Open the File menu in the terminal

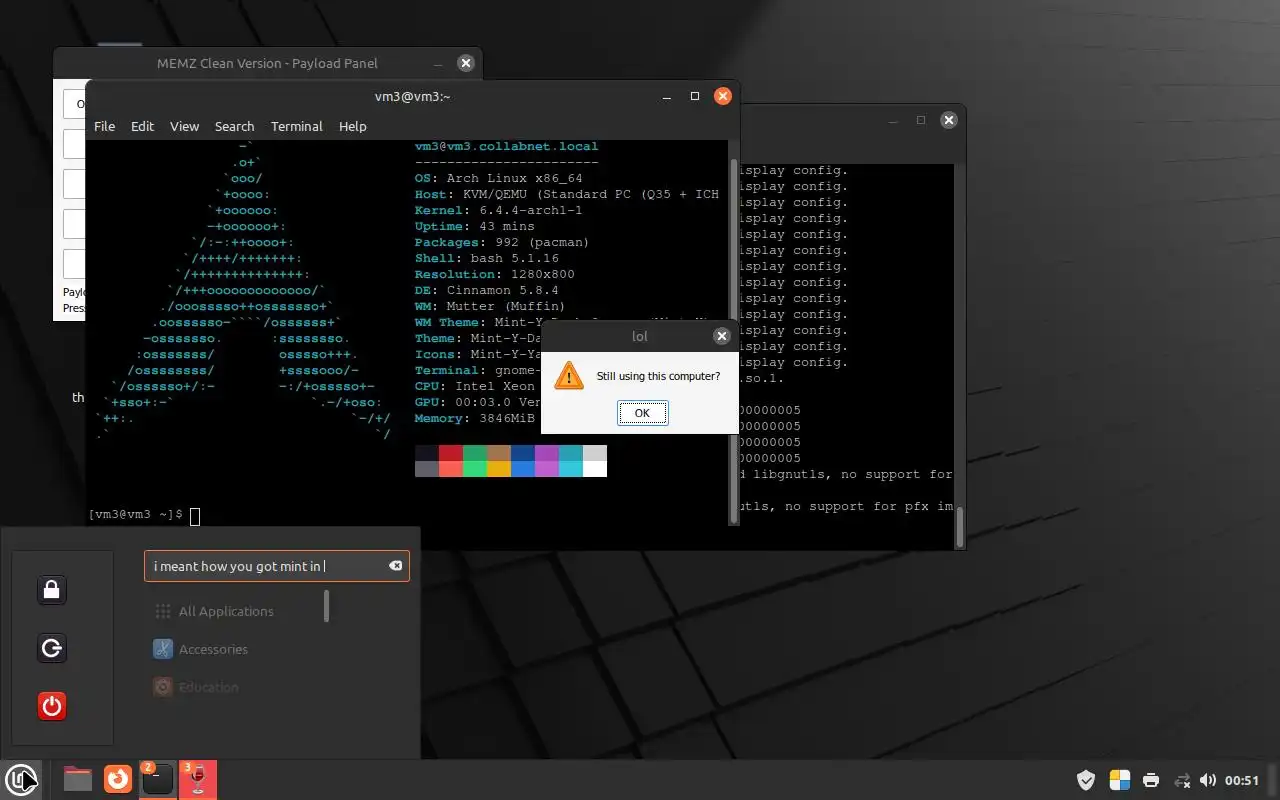tap(104, 126)
